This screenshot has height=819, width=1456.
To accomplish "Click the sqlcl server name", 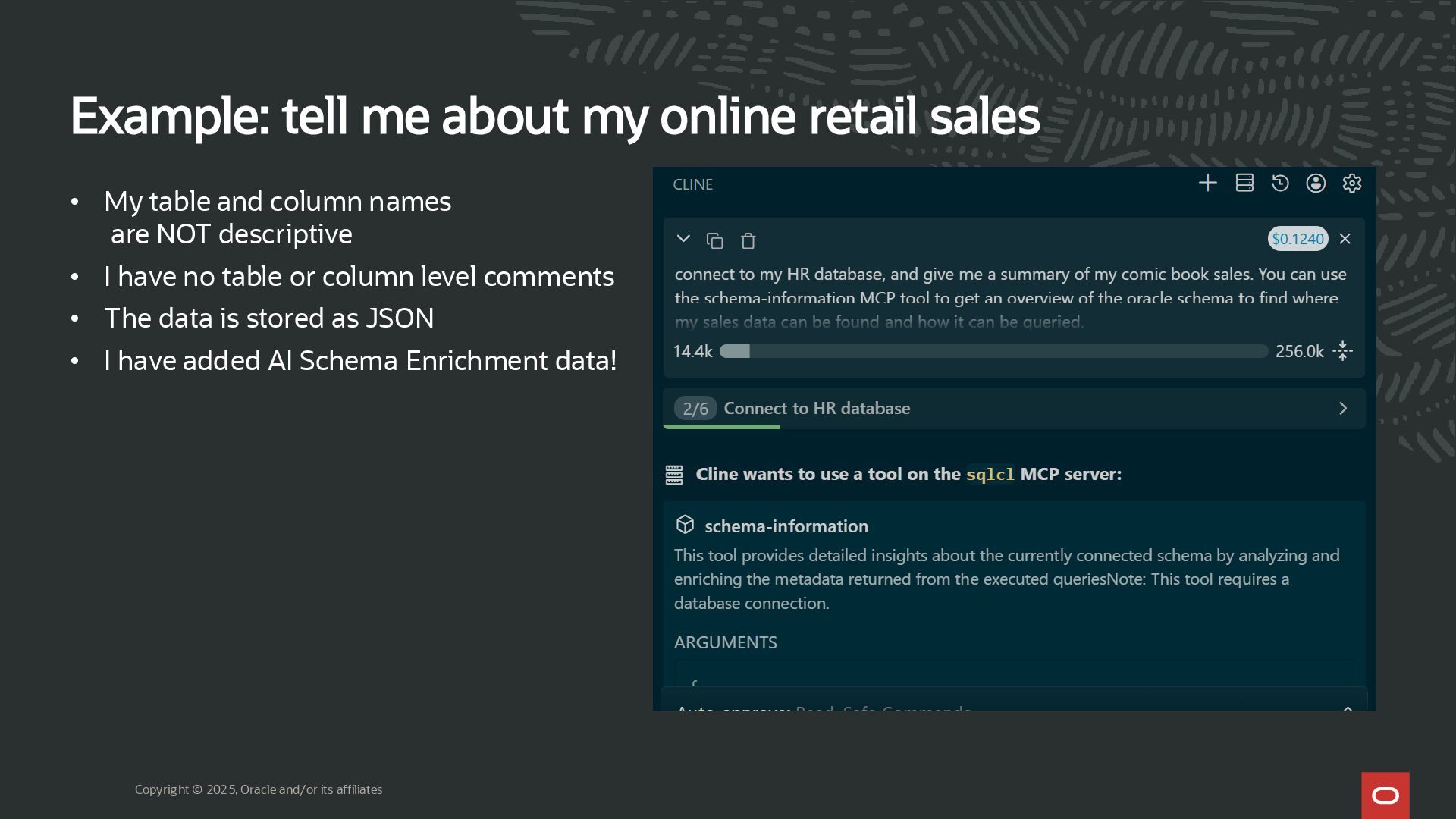I will click(x=990, y=475).
